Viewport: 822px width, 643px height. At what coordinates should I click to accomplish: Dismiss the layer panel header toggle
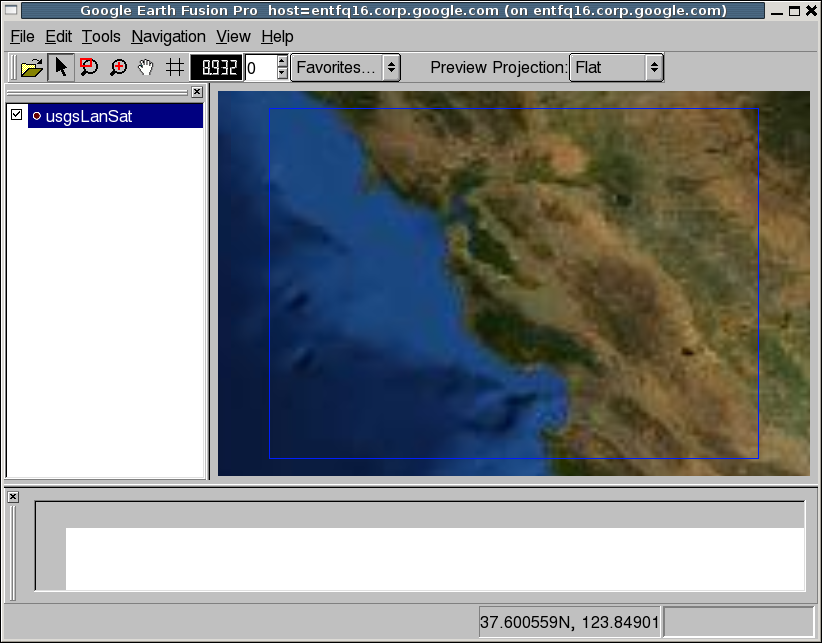(196, 91)
